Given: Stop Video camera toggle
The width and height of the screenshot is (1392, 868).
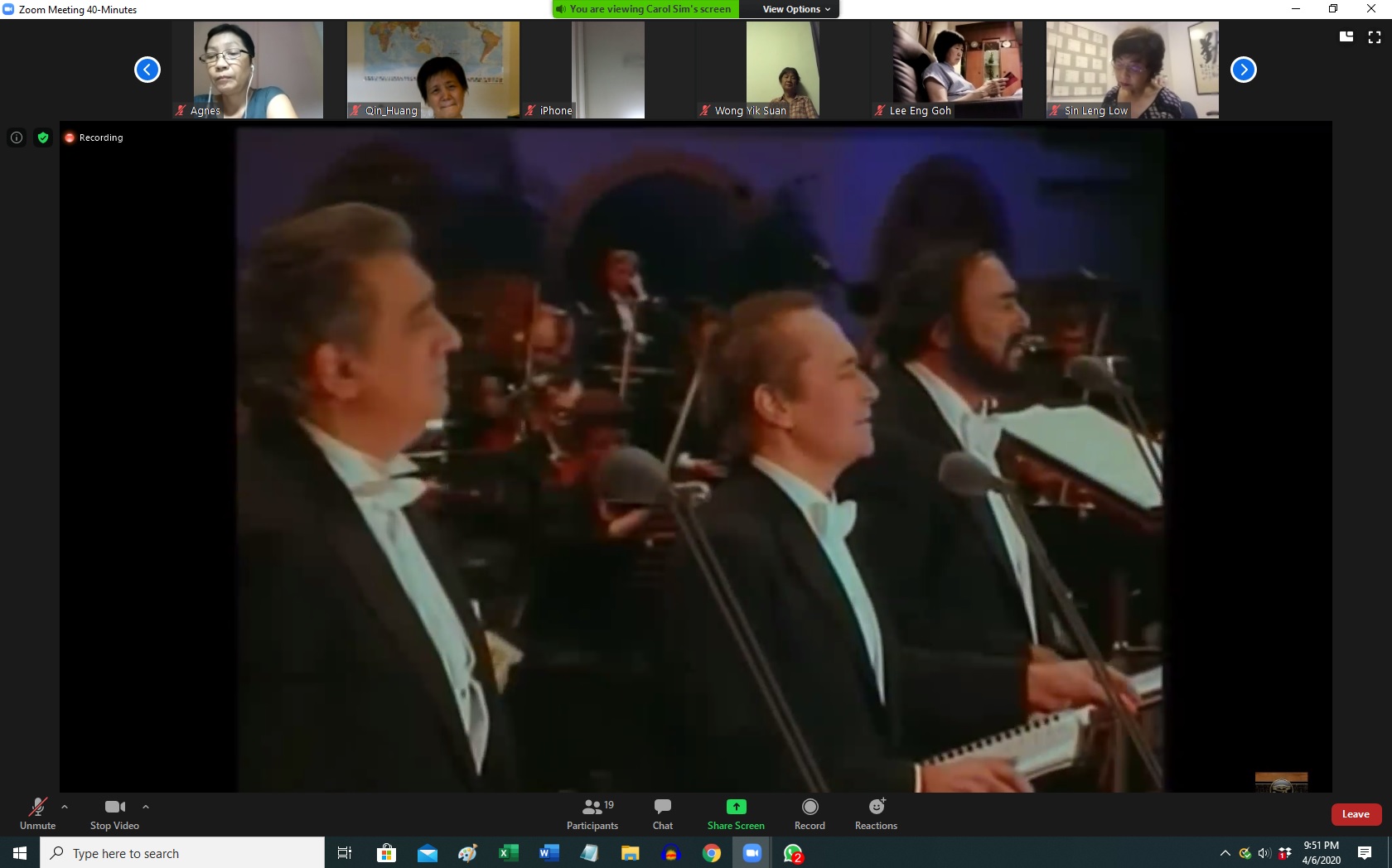Looking at the screenshot, I should (x=114, y=813).
